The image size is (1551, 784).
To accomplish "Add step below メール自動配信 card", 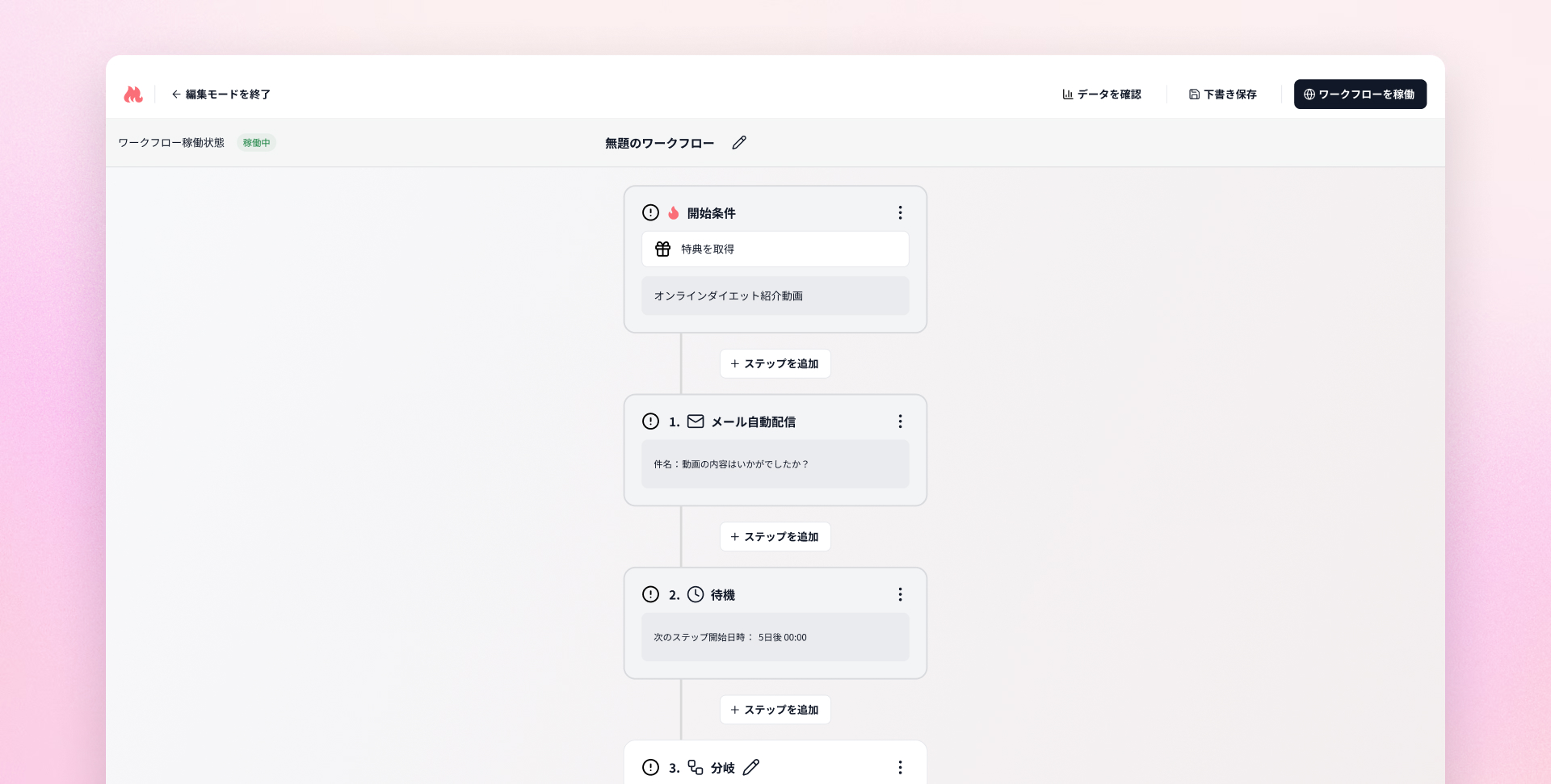I will coord(775,537).
